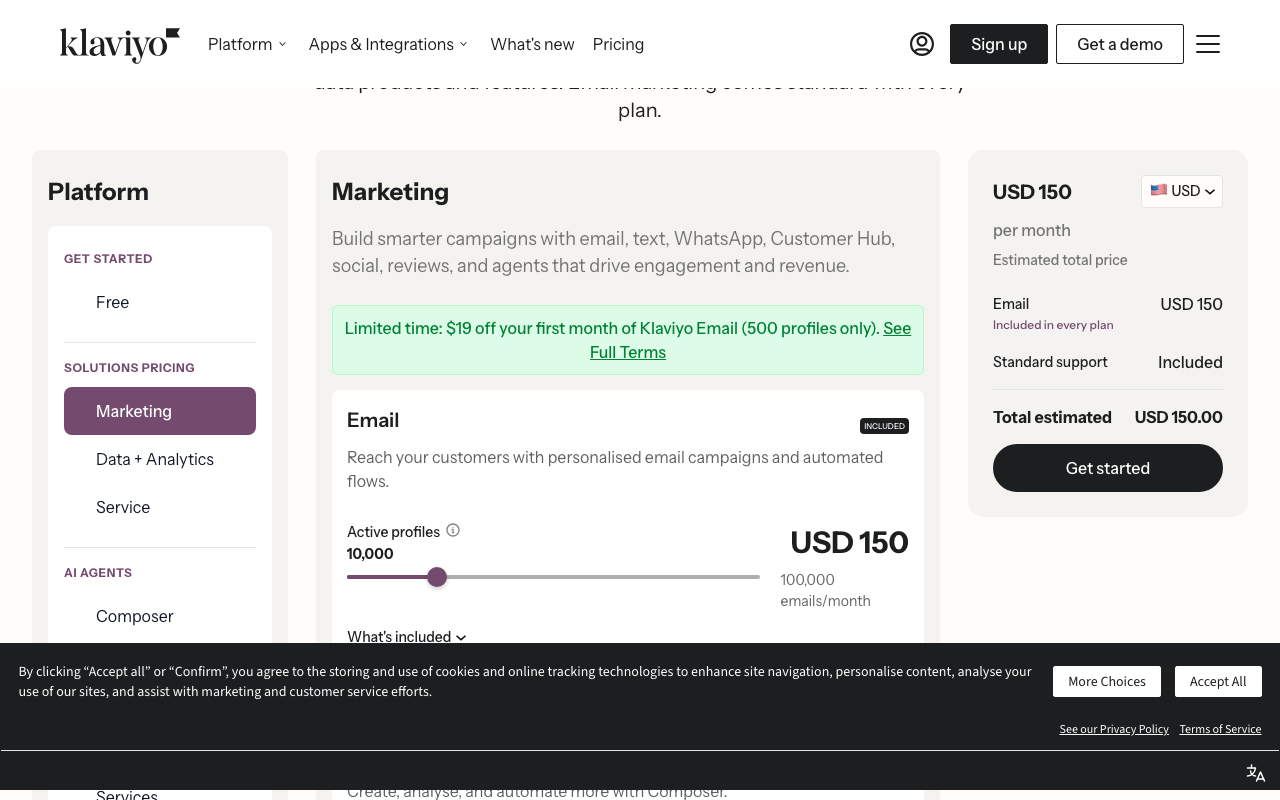Click the Active profiles info icon

pos(453,530)
